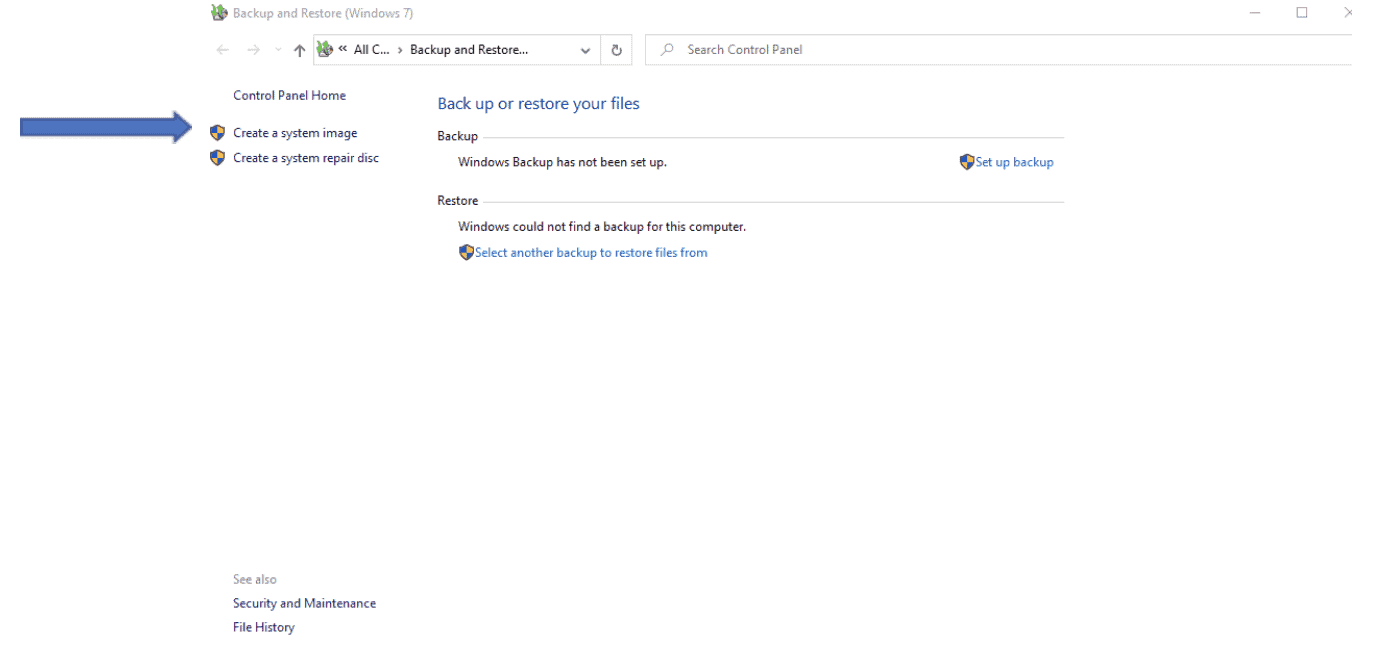Click 'Windows Backup has not been set up.' text
Image resolution: width=1380 pixels, height=652 pixels.
562,162
